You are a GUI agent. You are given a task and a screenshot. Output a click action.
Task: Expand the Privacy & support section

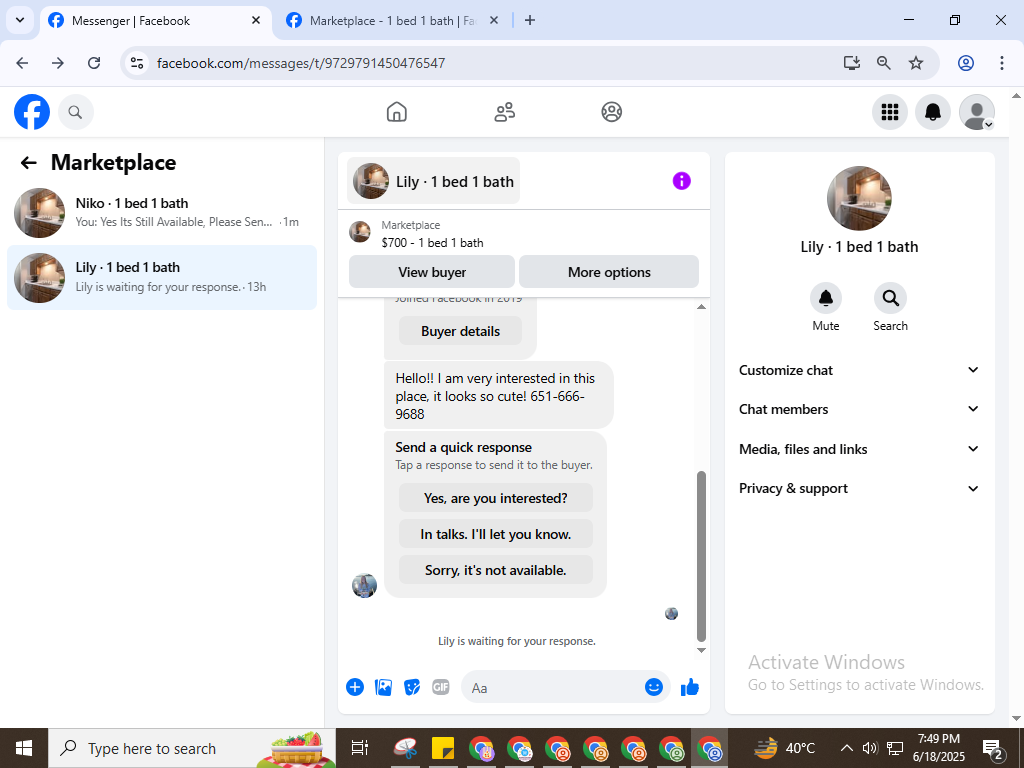pos(859,488)
